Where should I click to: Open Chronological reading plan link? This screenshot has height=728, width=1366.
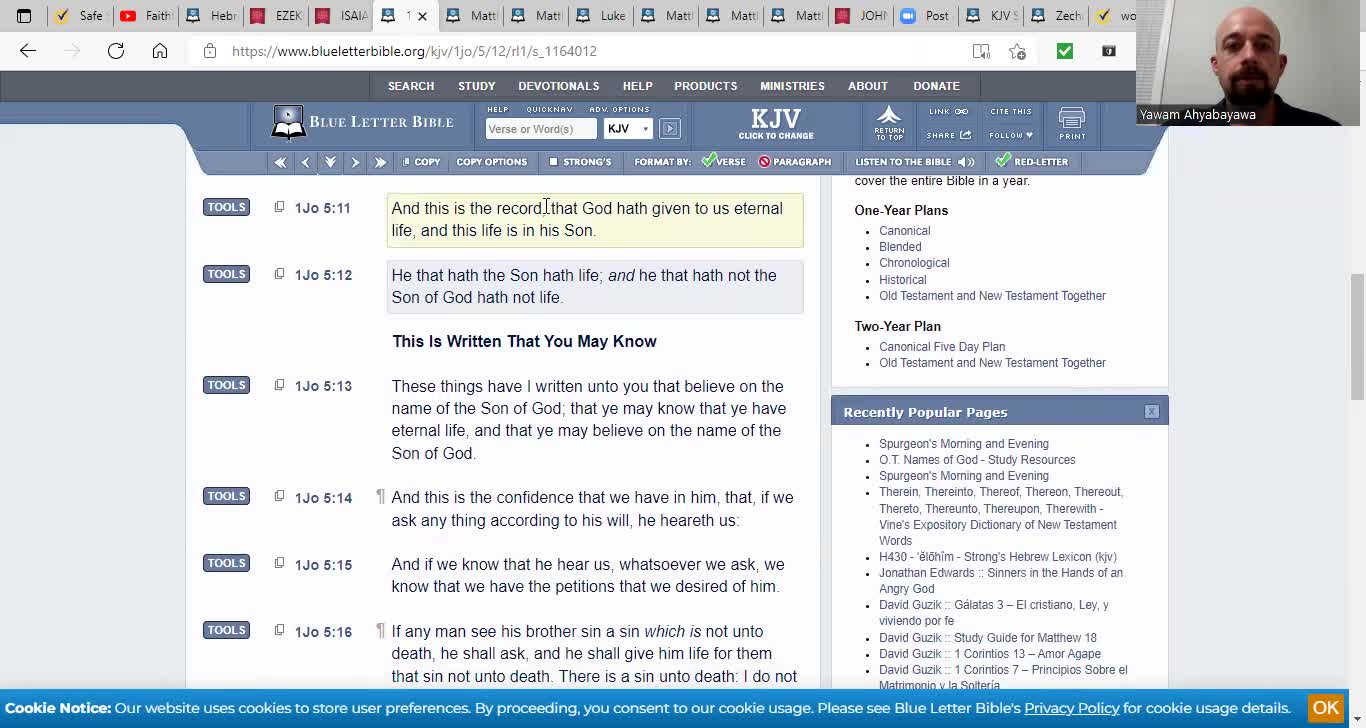(914, 263)
